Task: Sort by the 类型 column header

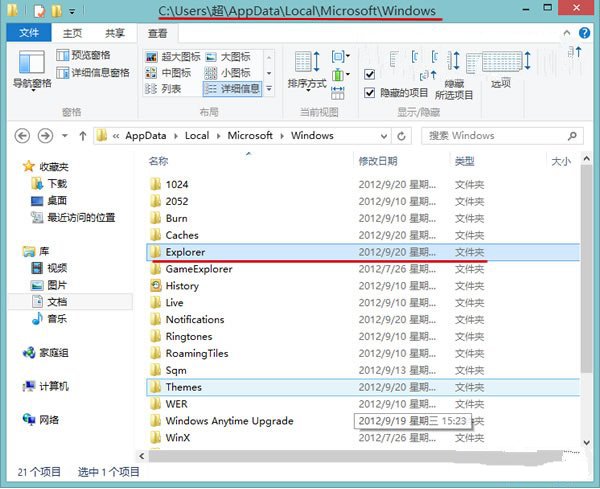Action: click(x=465, y=161)
